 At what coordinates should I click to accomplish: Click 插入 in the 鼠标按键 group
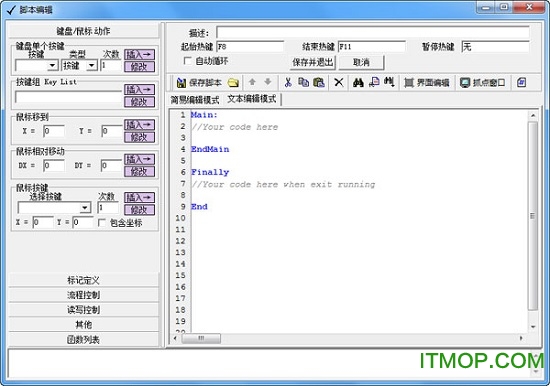click(139, 197)
